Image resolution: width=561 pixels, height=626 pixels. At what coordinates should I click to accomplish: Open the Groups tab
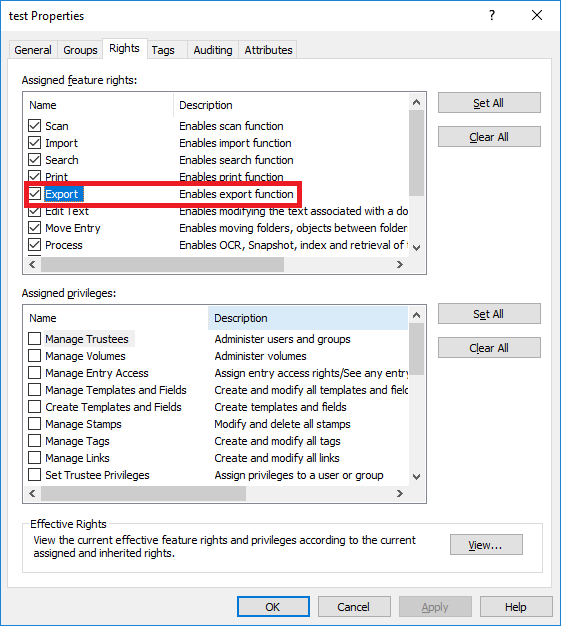[80, 50]
